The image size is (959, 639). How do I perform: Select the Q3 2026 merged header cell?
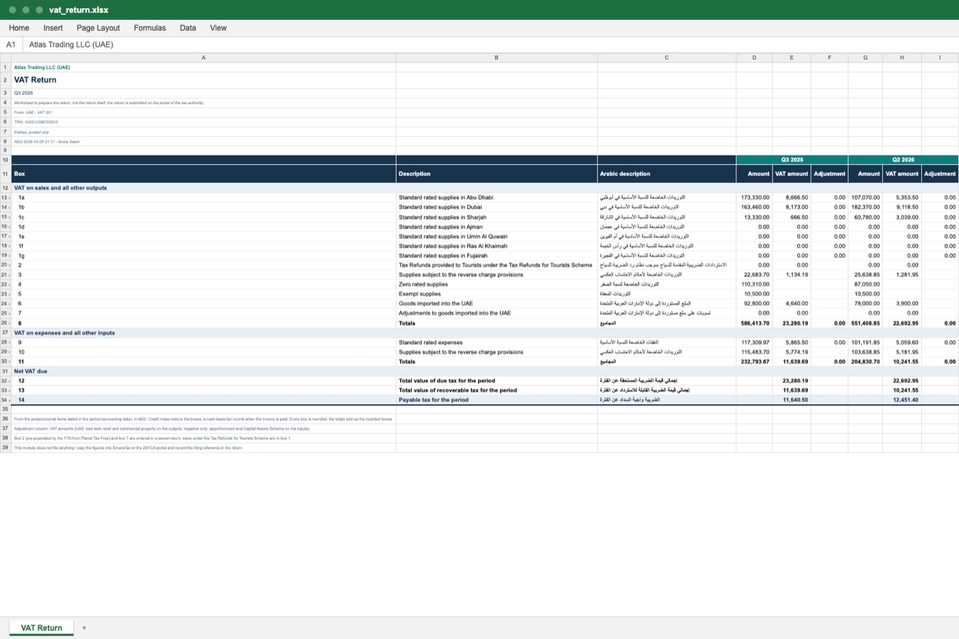point(792,160)
